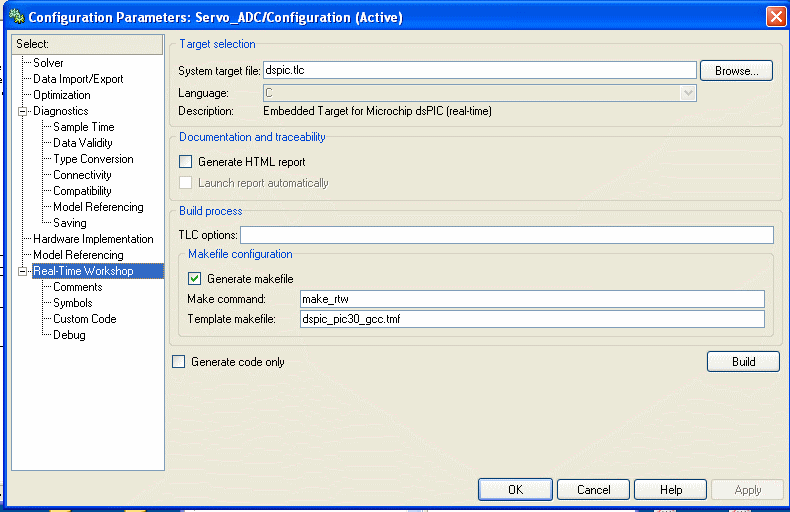Screen dimensions: 790x512
Task: Collapse the Real-Time Workshop tree node
Action: (x=22, y=272)
